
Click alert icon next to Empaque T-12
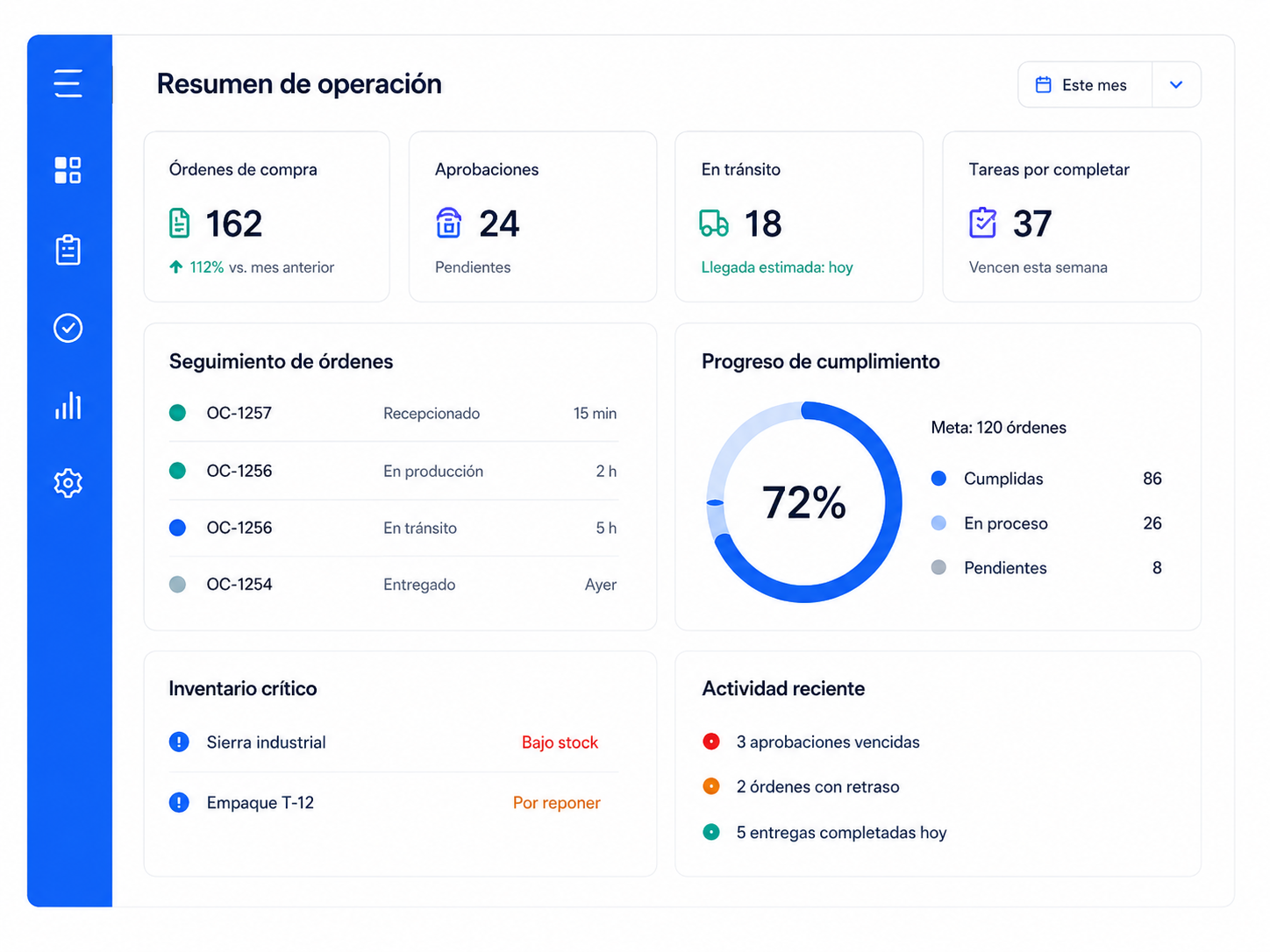179,802
